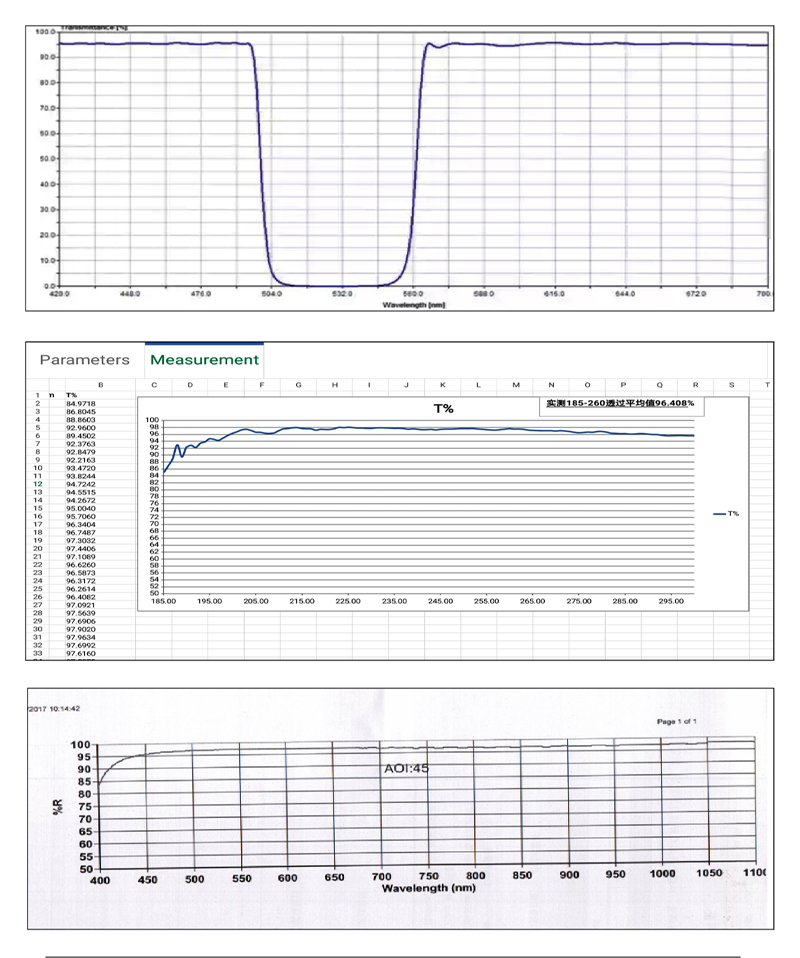Select the T% header cell in column B
This screenshot has height=958, width=800.
[71, 395]
